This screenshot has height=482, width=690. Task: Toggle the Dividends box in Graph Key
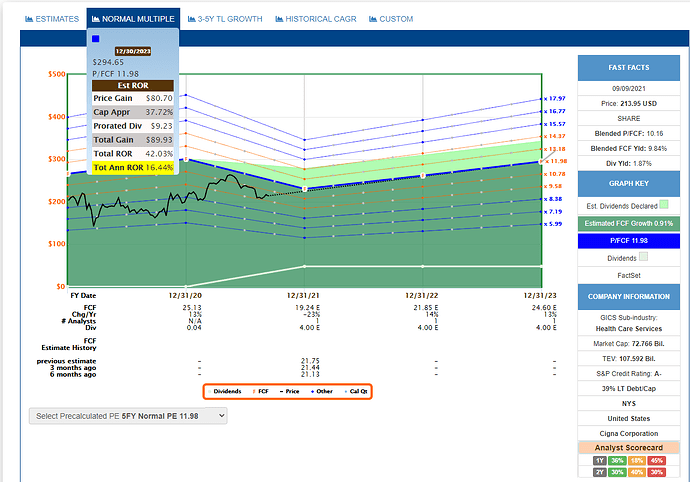tap(643, 257)
